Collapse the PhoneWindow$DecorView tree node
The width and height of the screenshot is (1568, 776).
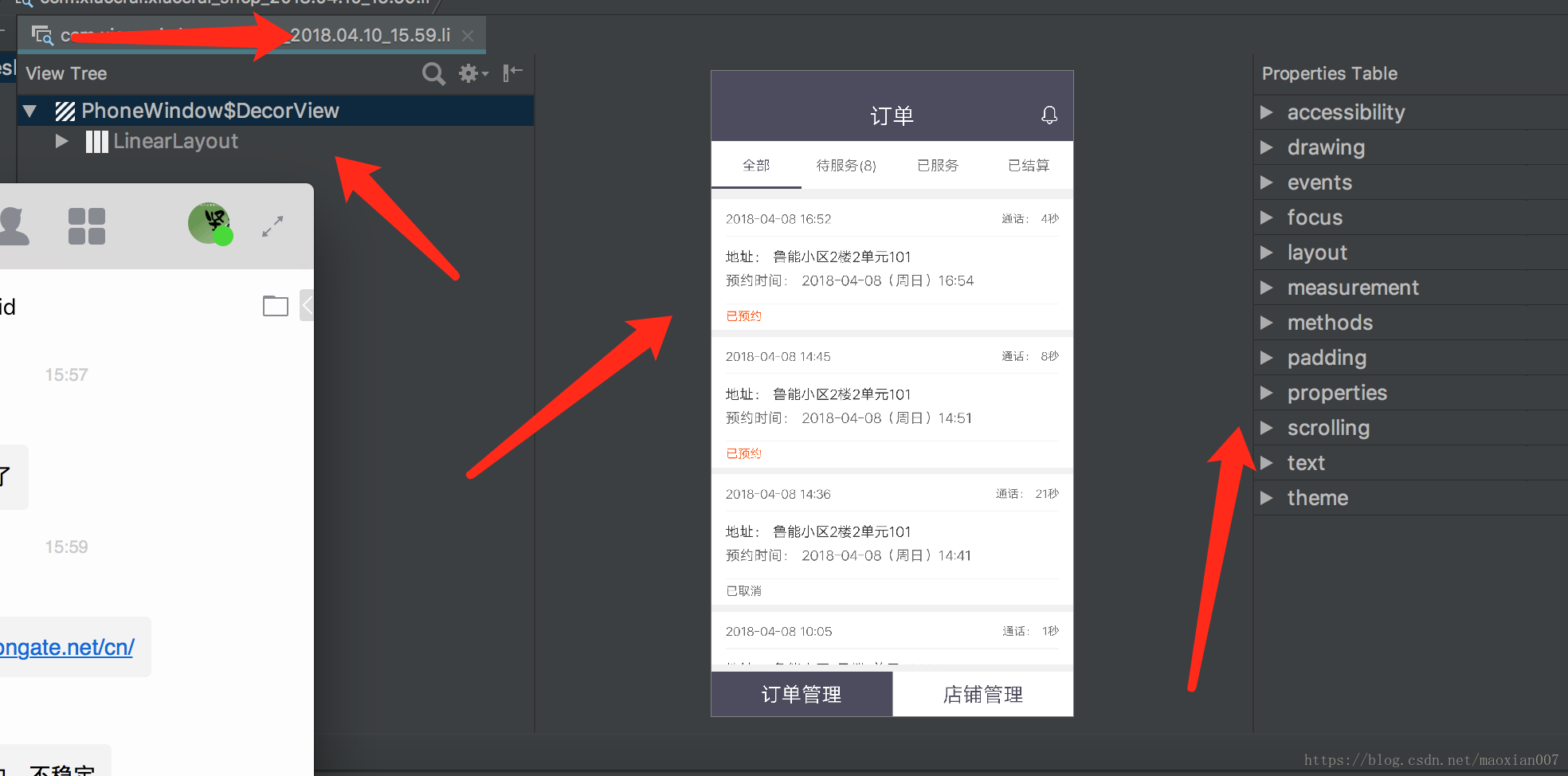pos(29,111)
